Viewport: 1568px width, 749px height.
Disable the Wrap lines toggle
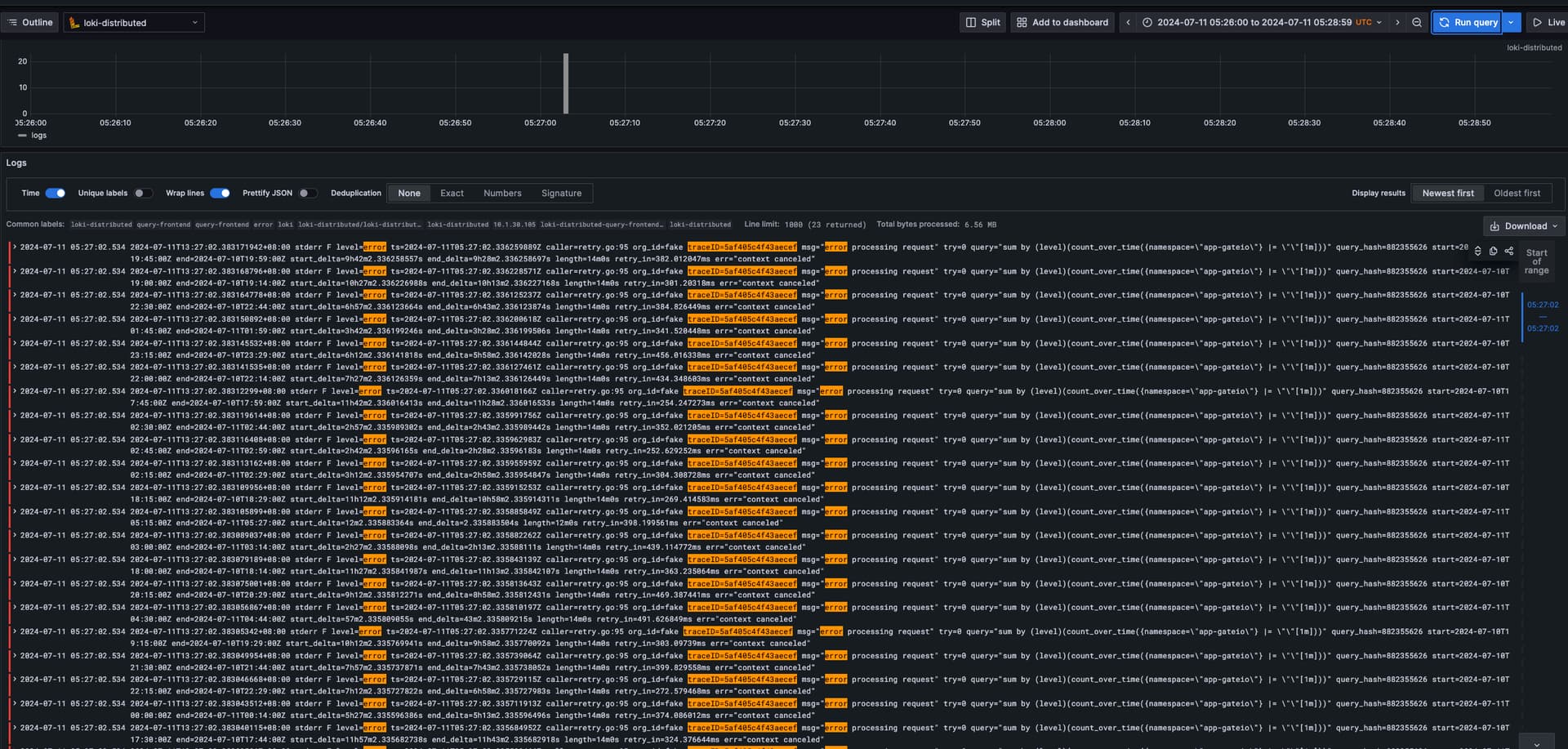220,193
